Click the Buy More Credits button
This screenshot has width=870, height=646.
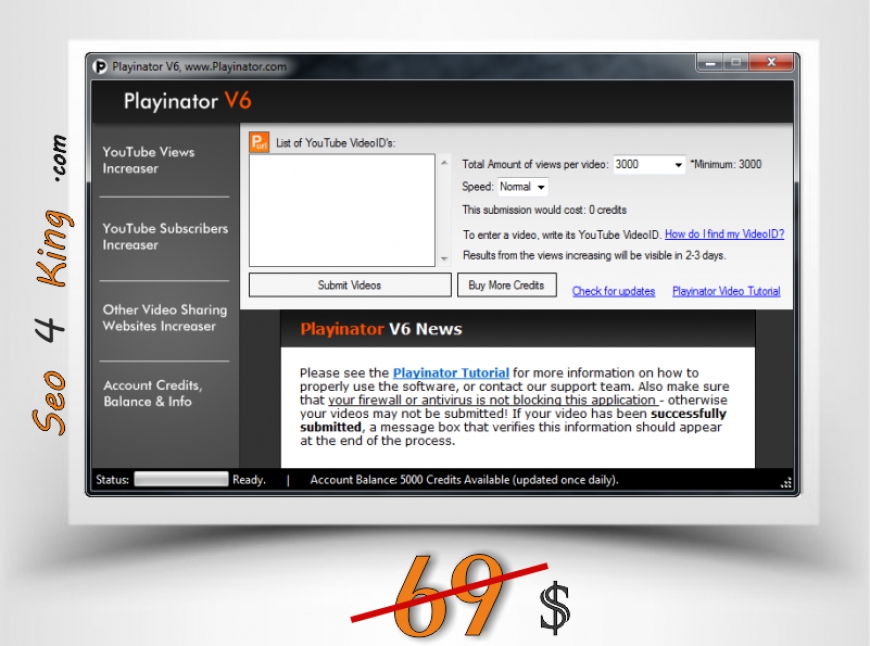[x=507, y=285]
